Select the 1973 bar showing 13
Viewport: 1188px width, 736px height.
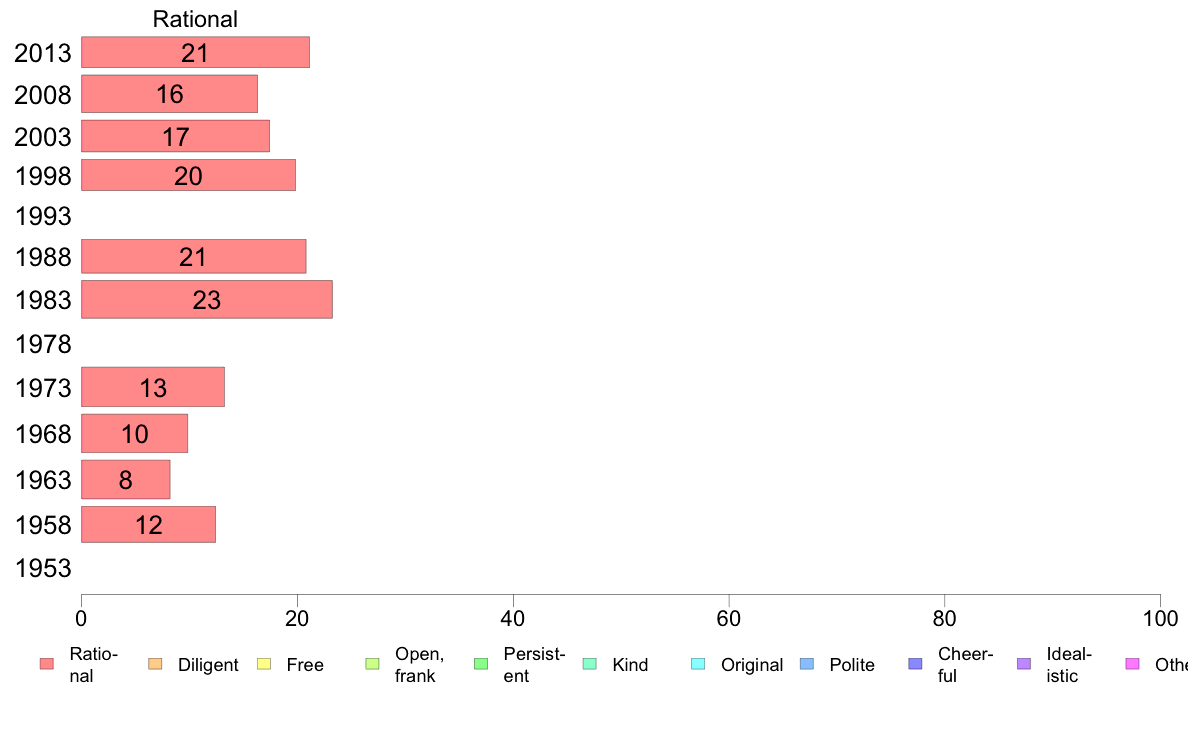coord(153,387)
